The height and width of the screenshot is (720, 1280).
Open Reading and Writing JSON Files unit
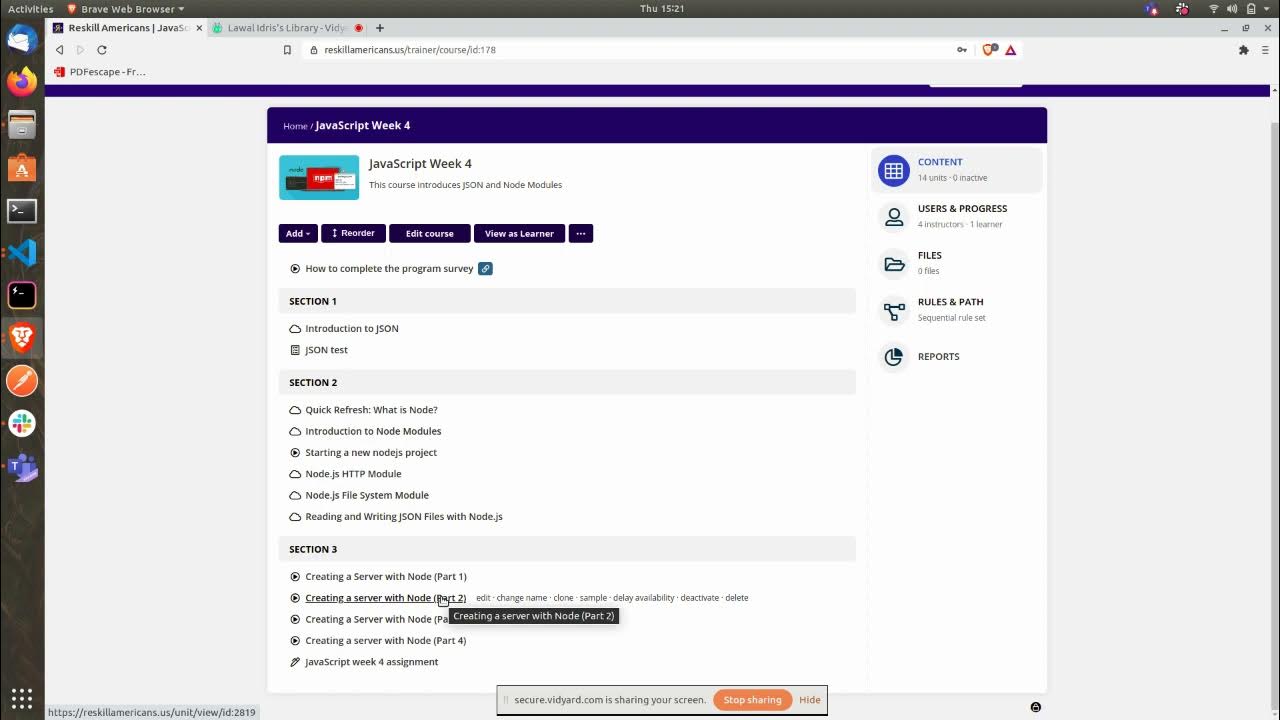(x=404, y=517)
